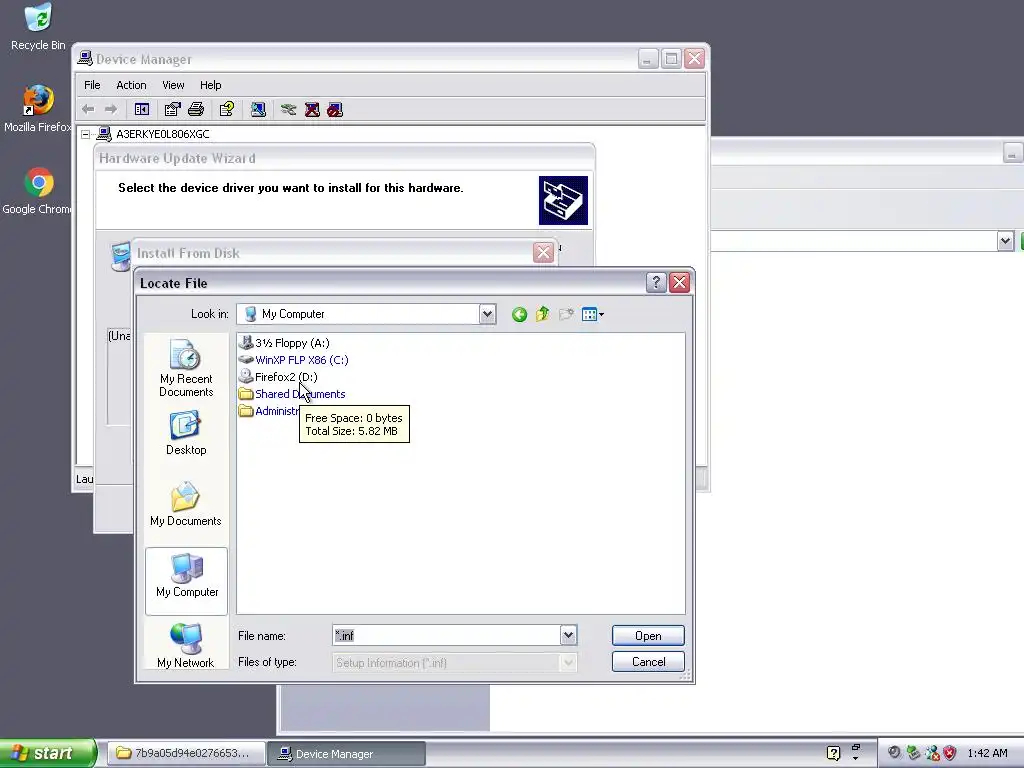
Task: Select WinXP FLP X86 (C:) drive
Action: (x=294, y=360)
